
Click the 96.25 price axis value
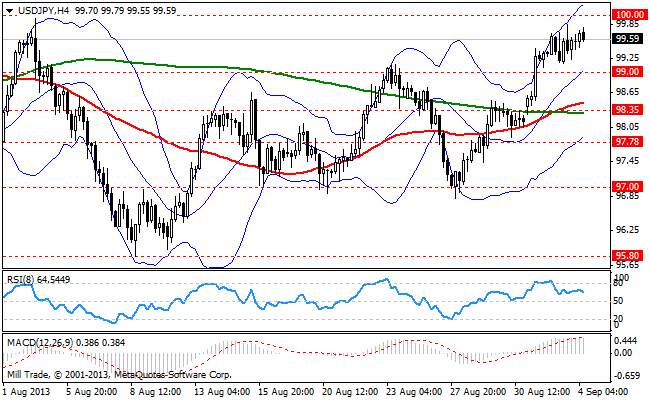[x=627, y=230]
